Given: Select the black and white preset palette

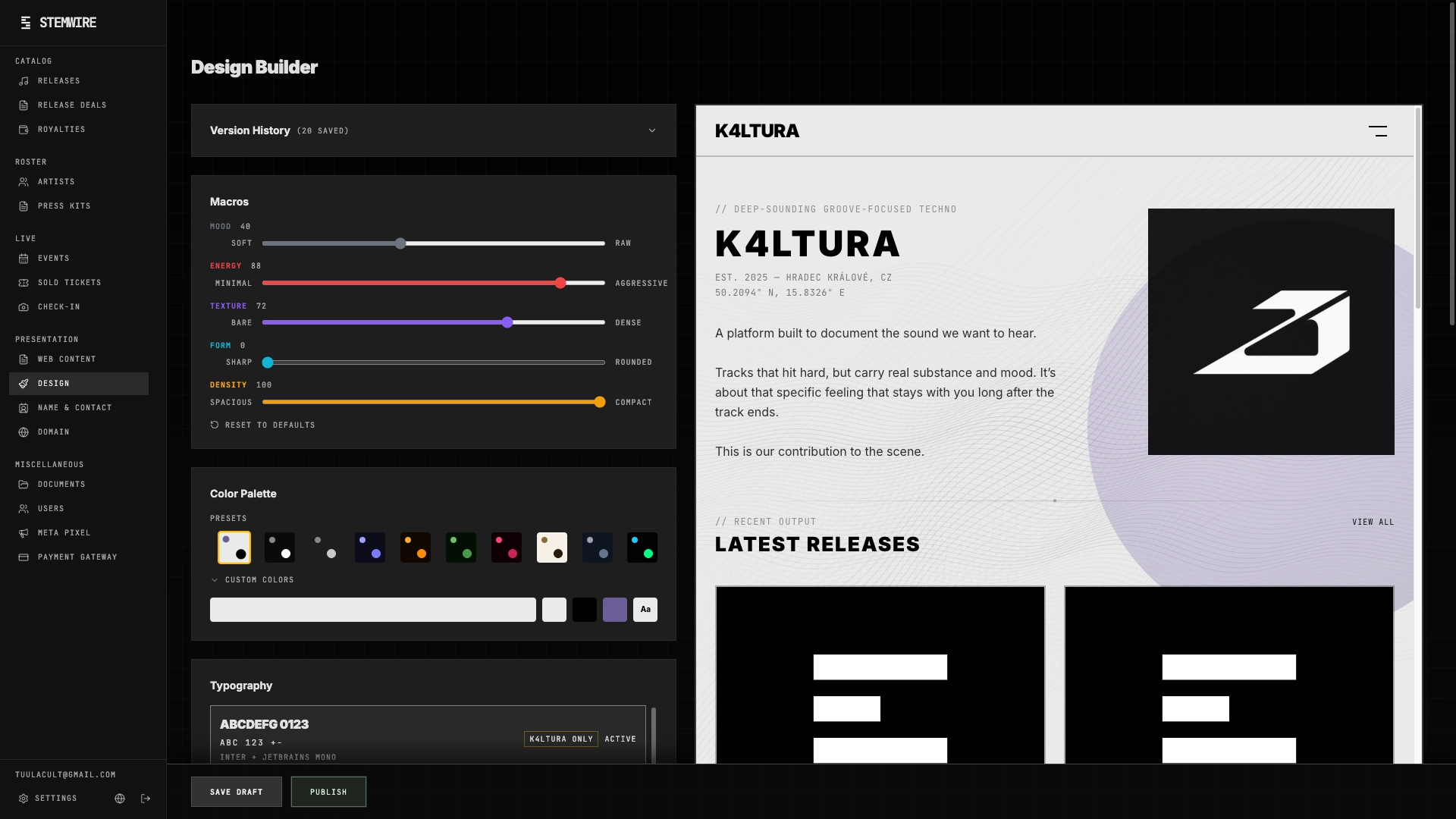Looking at the screenshot, I should click(x=280, y=548).
